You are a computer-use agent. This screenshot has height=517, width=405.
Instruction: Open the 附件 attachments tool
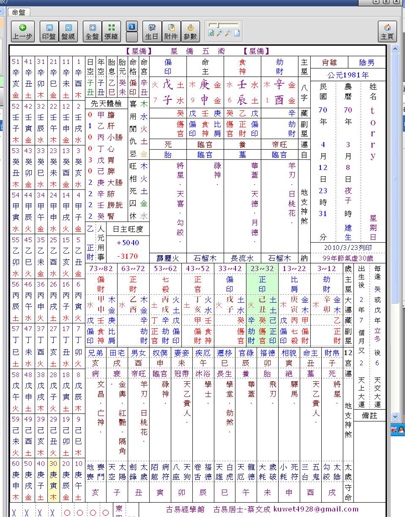coord(171,31)
